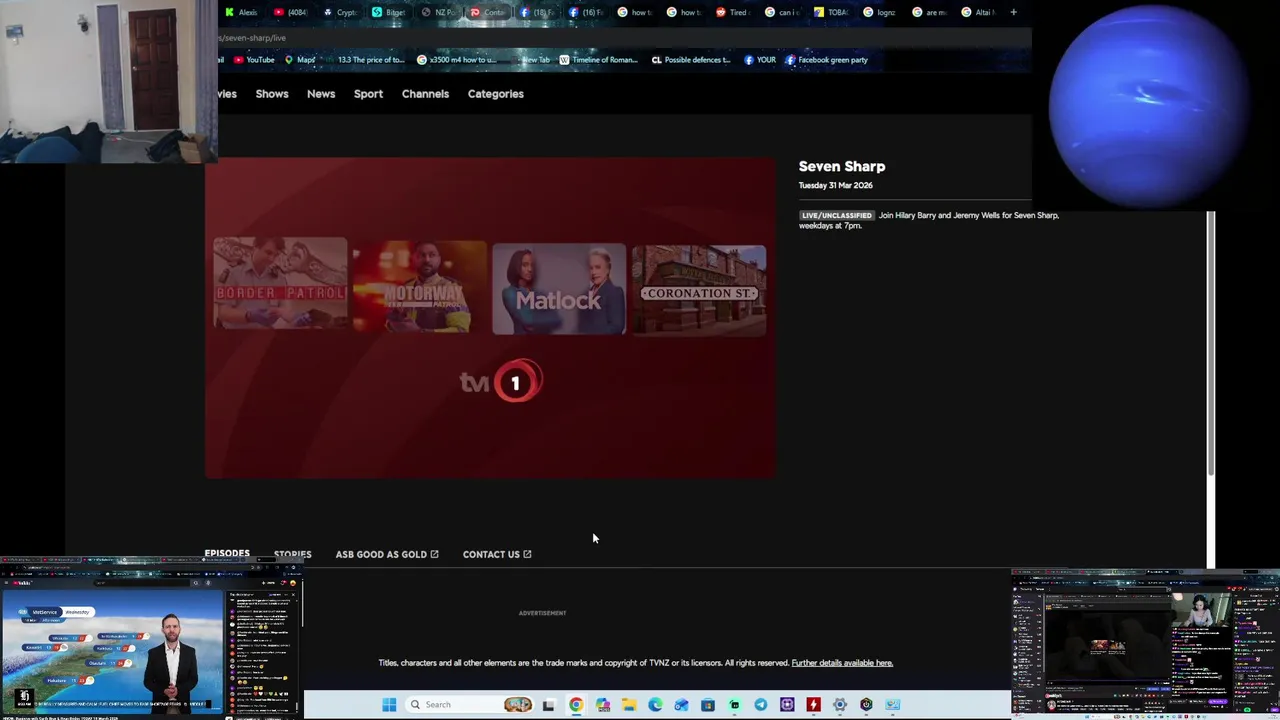Open the red lightning-bolt app in the taskbar
Viewport: 1280px width, 720px height.
pos(813,705)
